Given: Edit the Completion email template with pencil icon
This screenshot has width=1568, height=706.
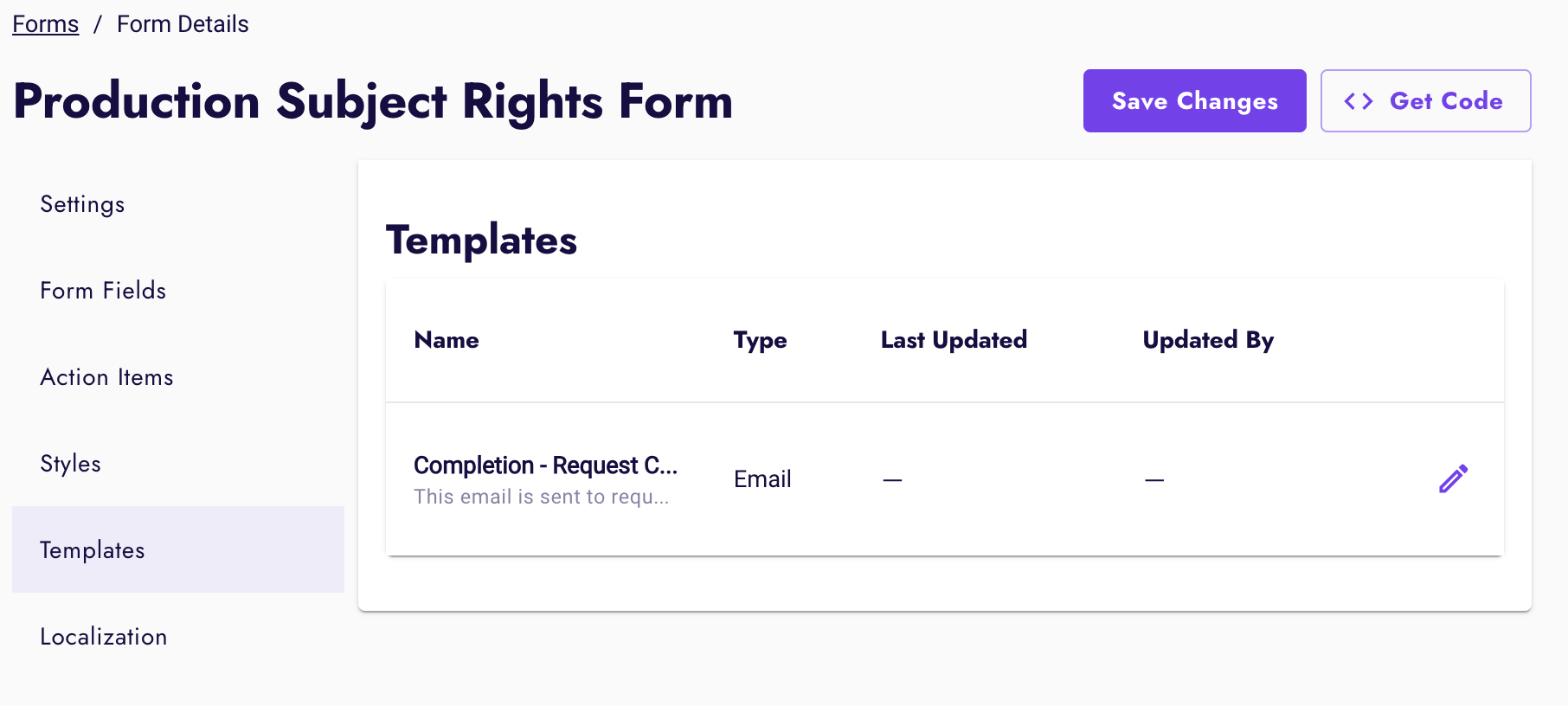Looking at the screenshot, I should [x=1453, y=478].
